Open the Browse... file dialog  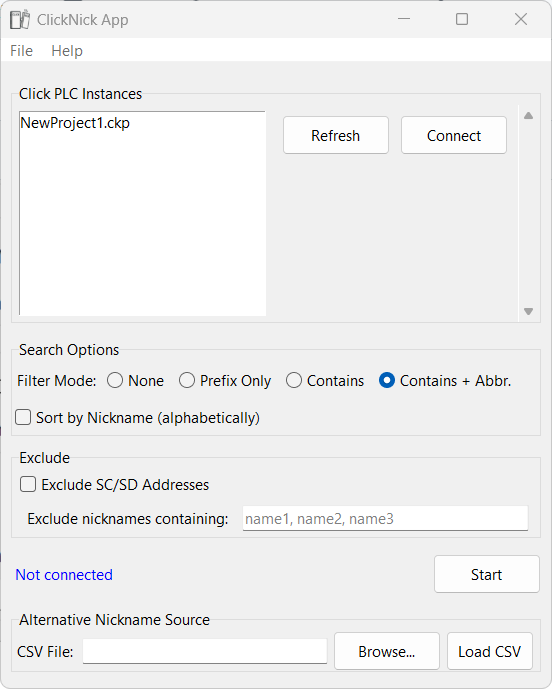click(x=387, y=651)
